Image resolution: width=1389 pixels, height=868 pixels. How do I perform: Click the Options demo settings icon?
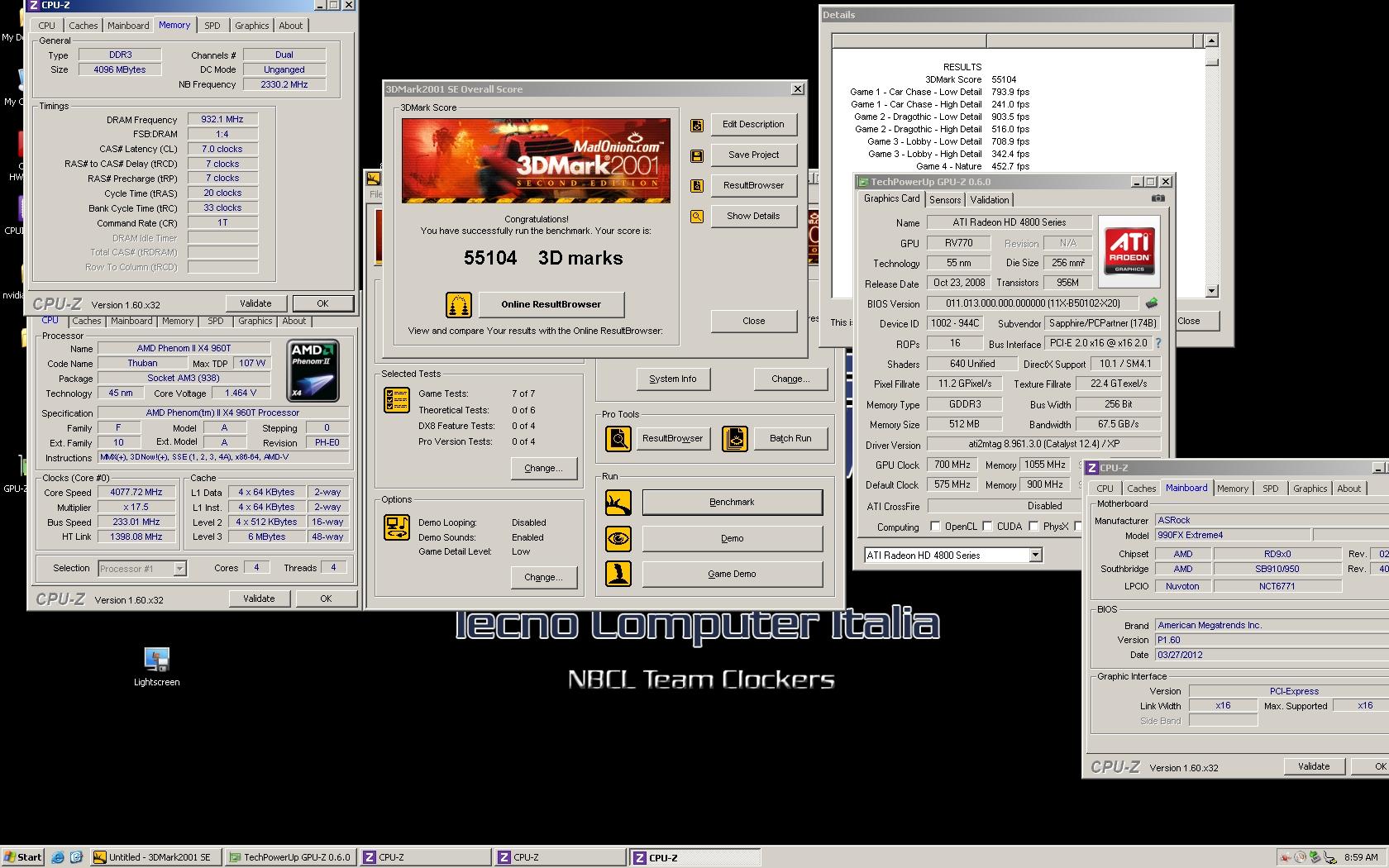[397, 527]
